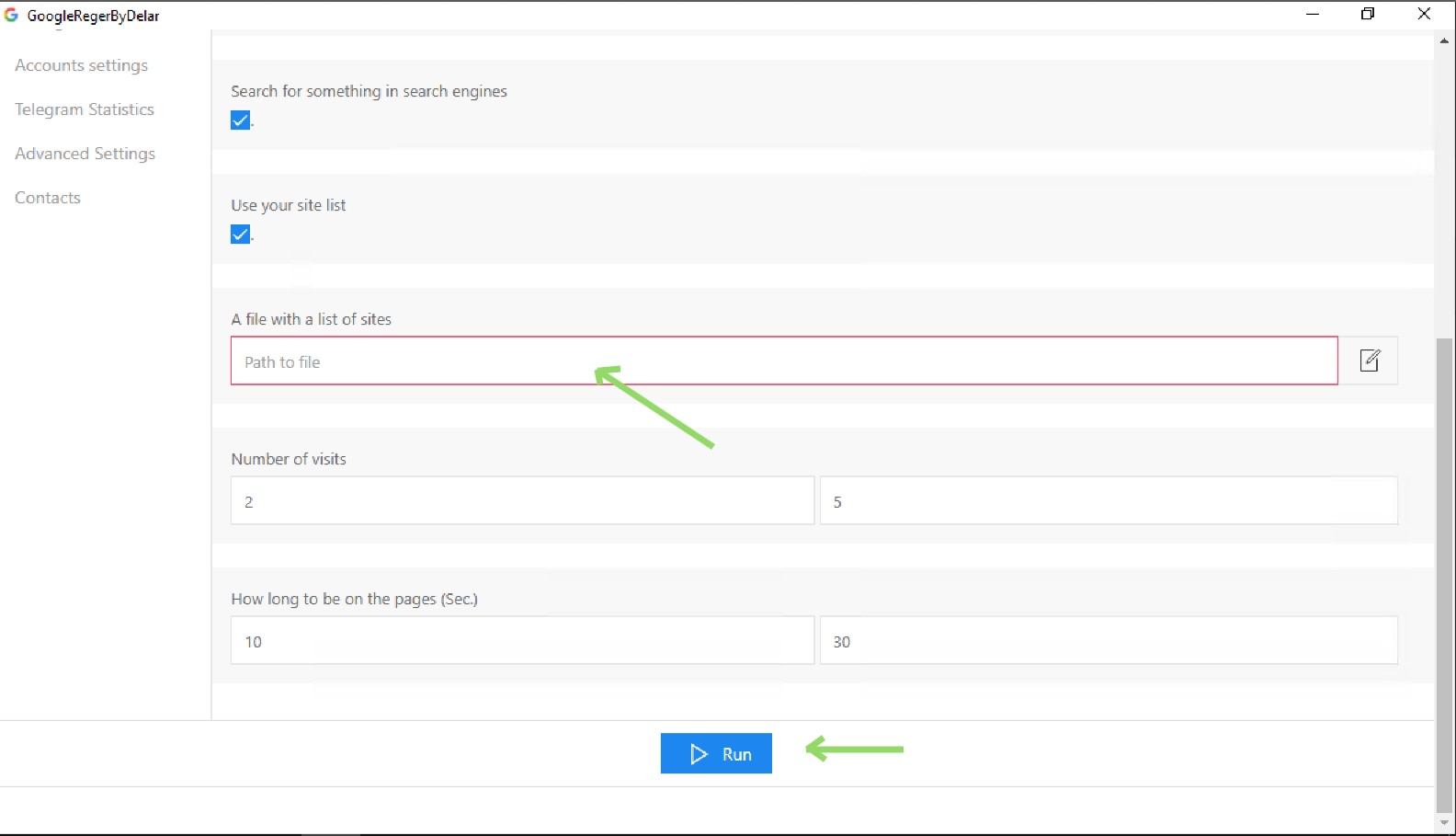Select the minimum seconds on pages field
1456x836 pixels.
(522, 641)
